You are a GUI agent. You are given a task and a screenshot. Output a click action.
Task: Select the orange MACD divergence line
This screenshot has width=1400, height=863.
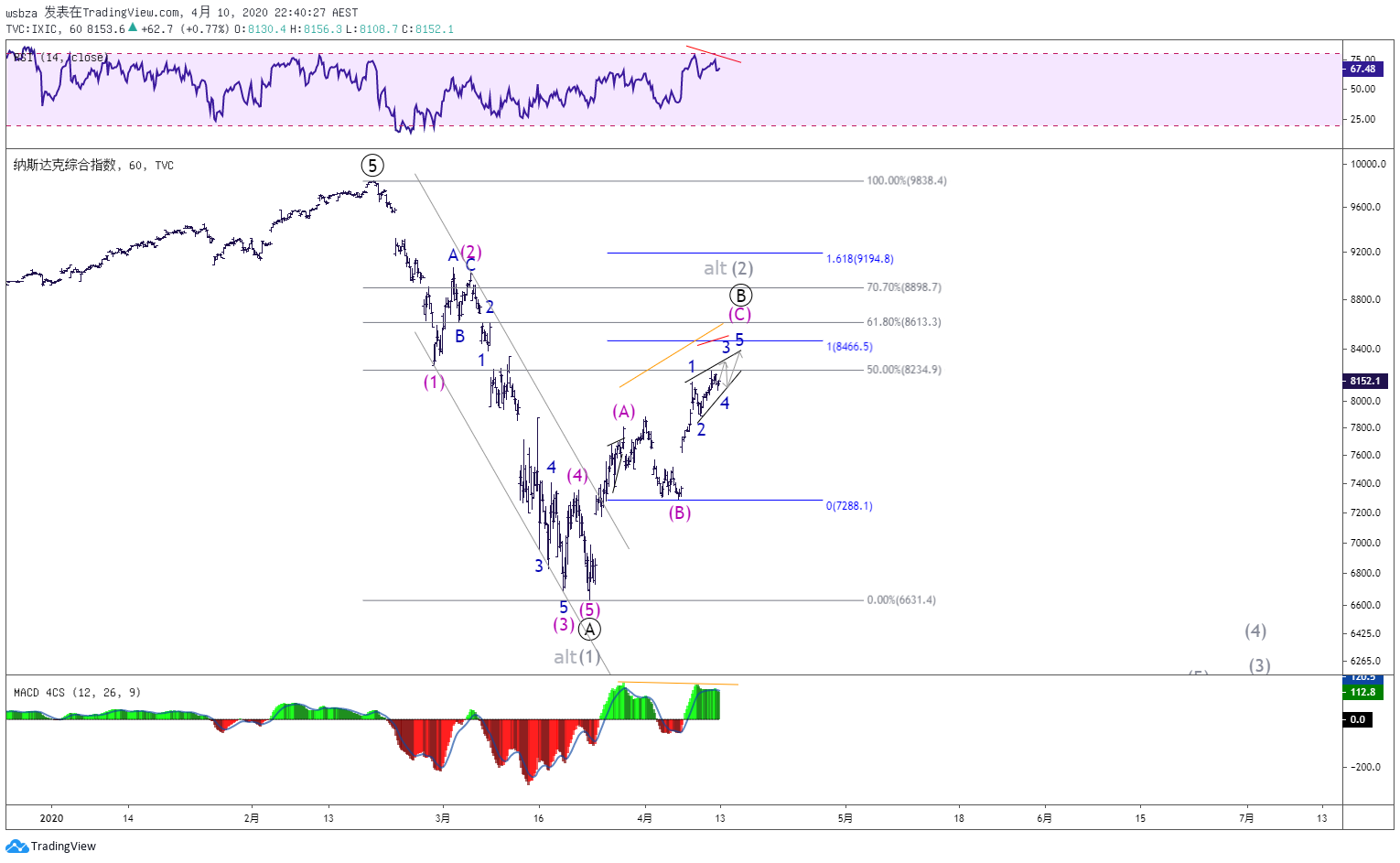coord(678,683)
